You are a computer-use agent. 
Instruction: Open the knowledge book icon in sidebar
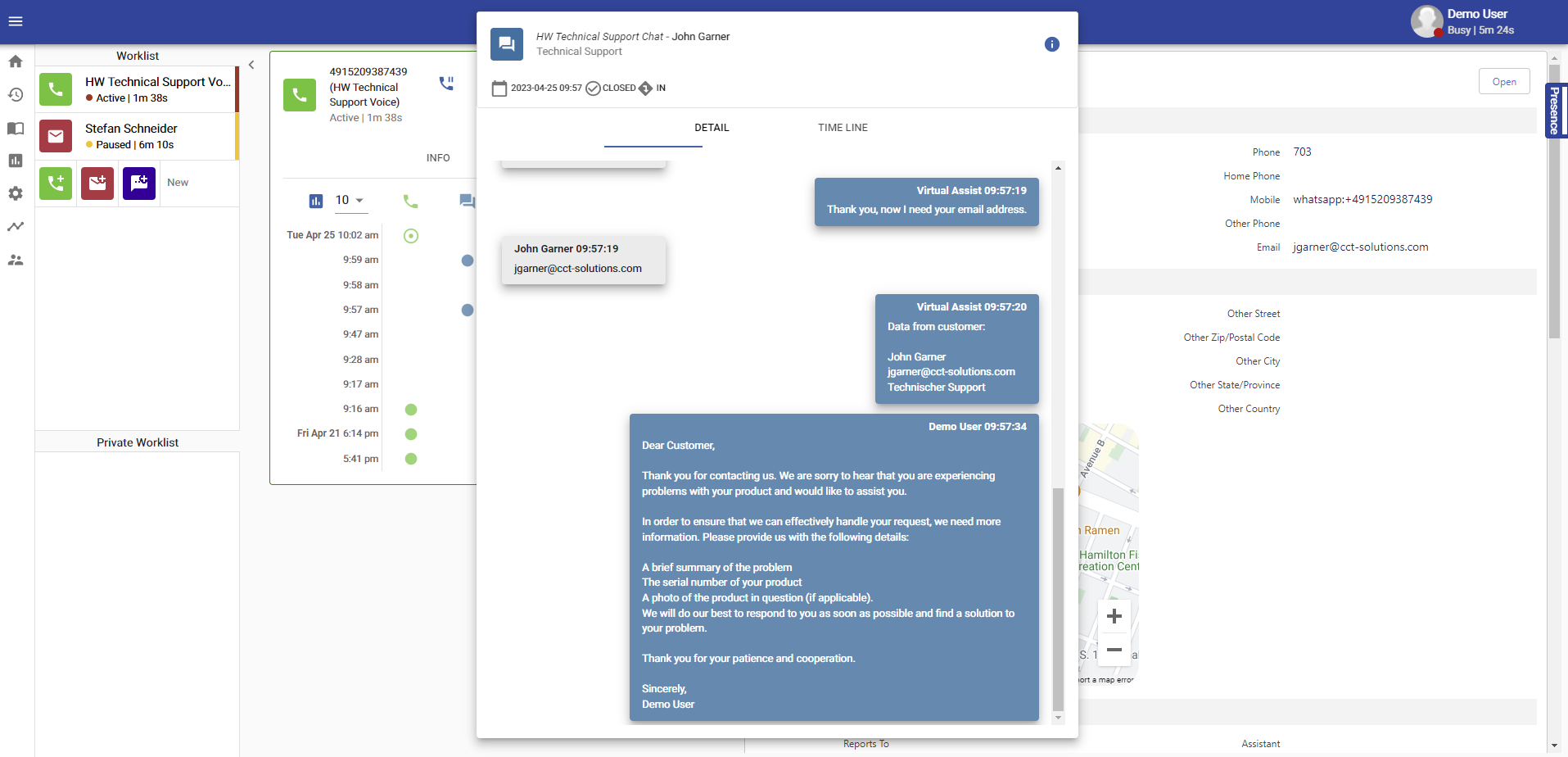pyautogui.click(x=16, y=128)
